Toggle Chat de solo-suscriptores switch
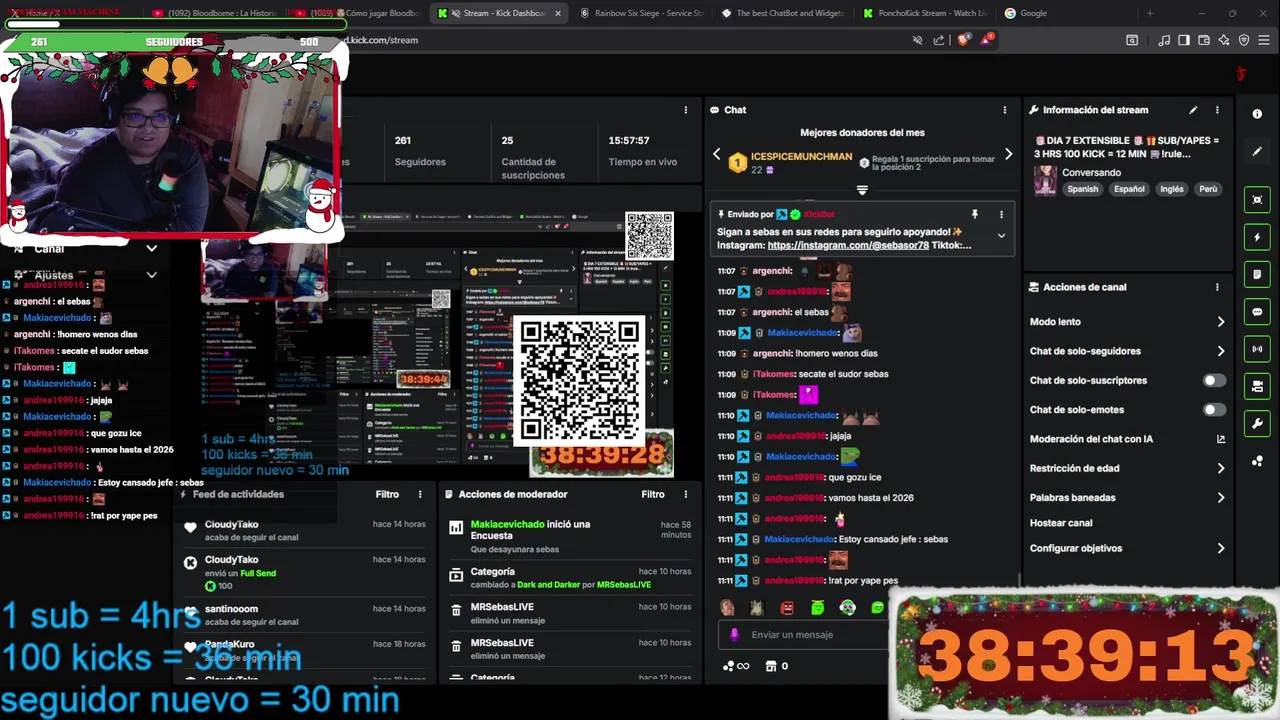1280x720 pixels. [1213, 380]
